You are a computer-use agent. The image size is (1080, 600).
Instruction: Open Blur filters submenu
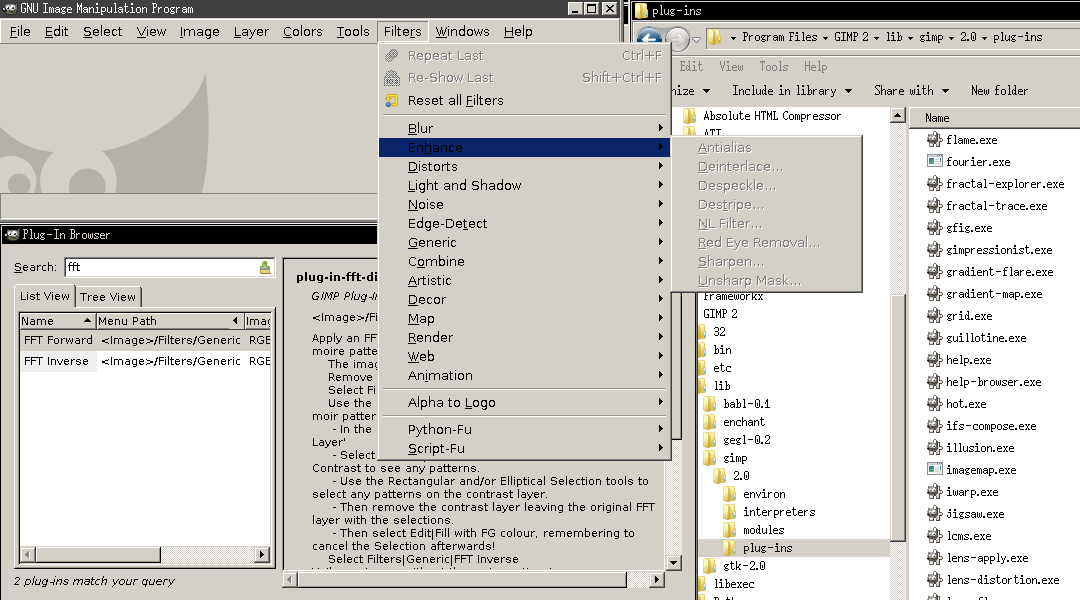tap(524, 128)
